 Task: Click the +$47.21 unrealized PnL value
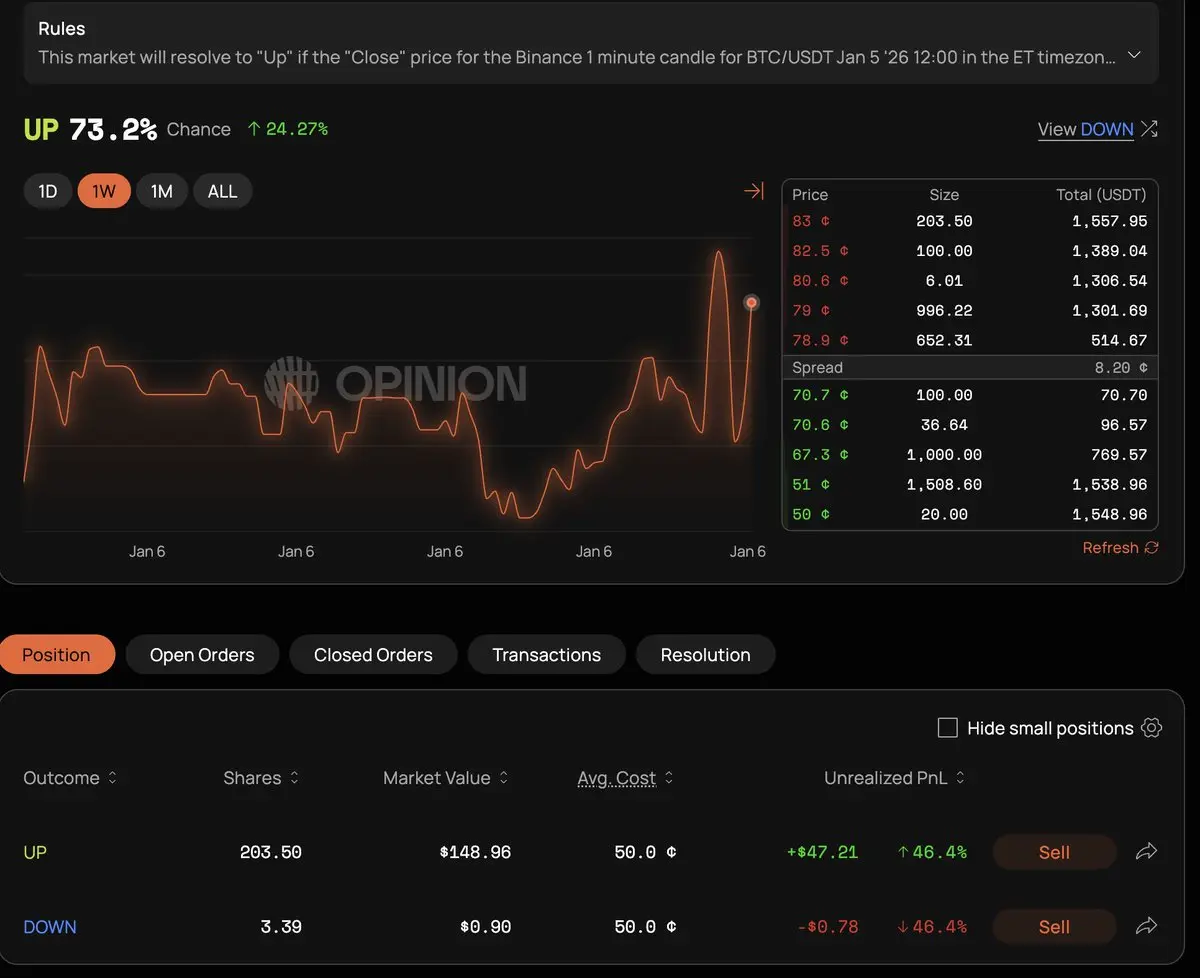coord(822,853)
